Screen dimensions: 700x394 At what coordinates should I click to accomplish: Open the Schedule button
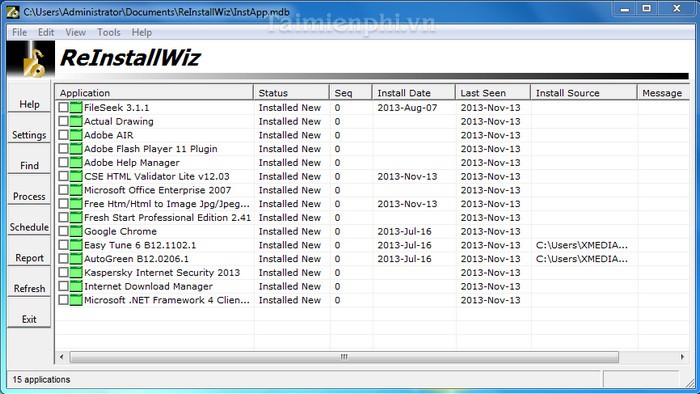pos(29,221)
